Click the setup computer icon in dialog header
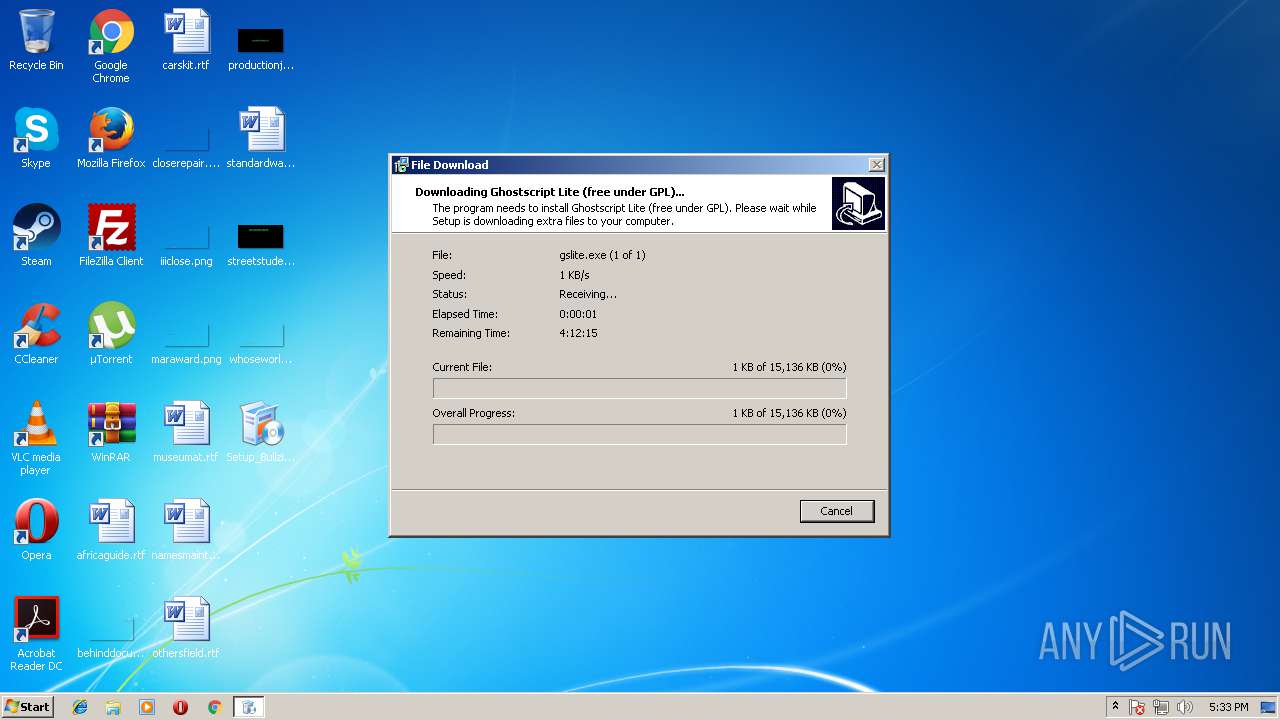 tap(858, 204)
